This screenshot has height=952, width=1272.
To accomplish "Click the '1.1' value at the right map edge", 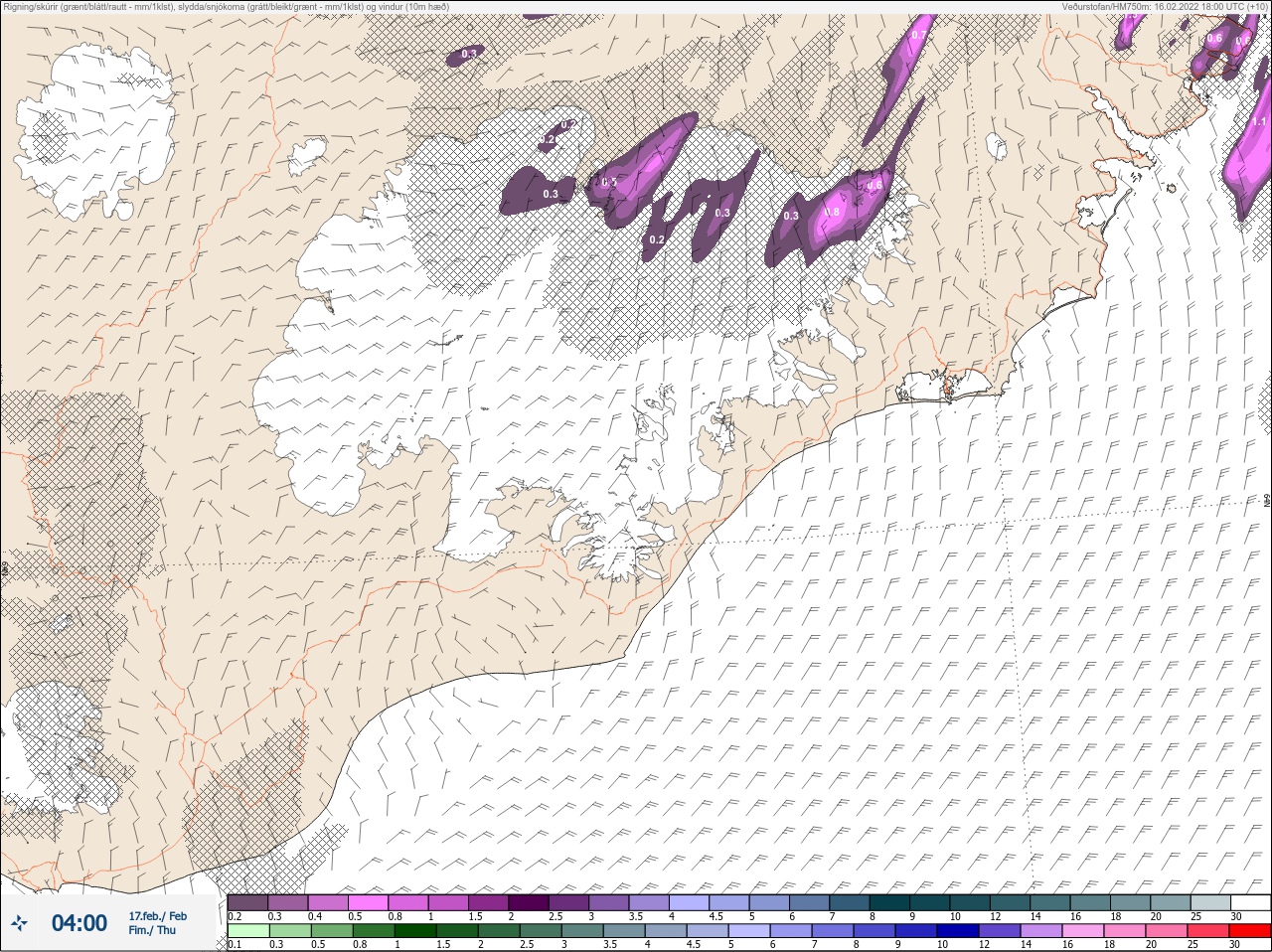I will [x=1259, y=121].
